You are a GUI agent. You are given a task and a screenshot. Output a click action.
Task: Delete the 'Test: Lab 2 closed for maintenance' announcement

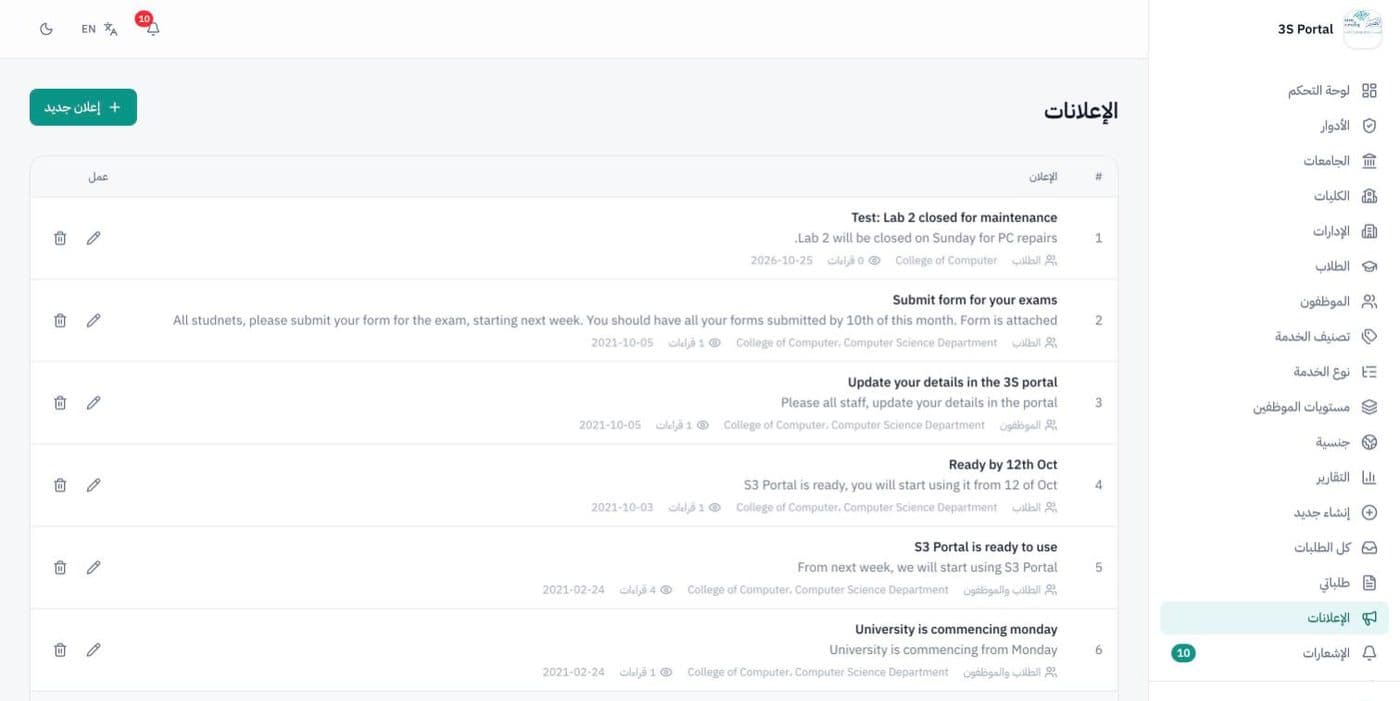(60, 238)
